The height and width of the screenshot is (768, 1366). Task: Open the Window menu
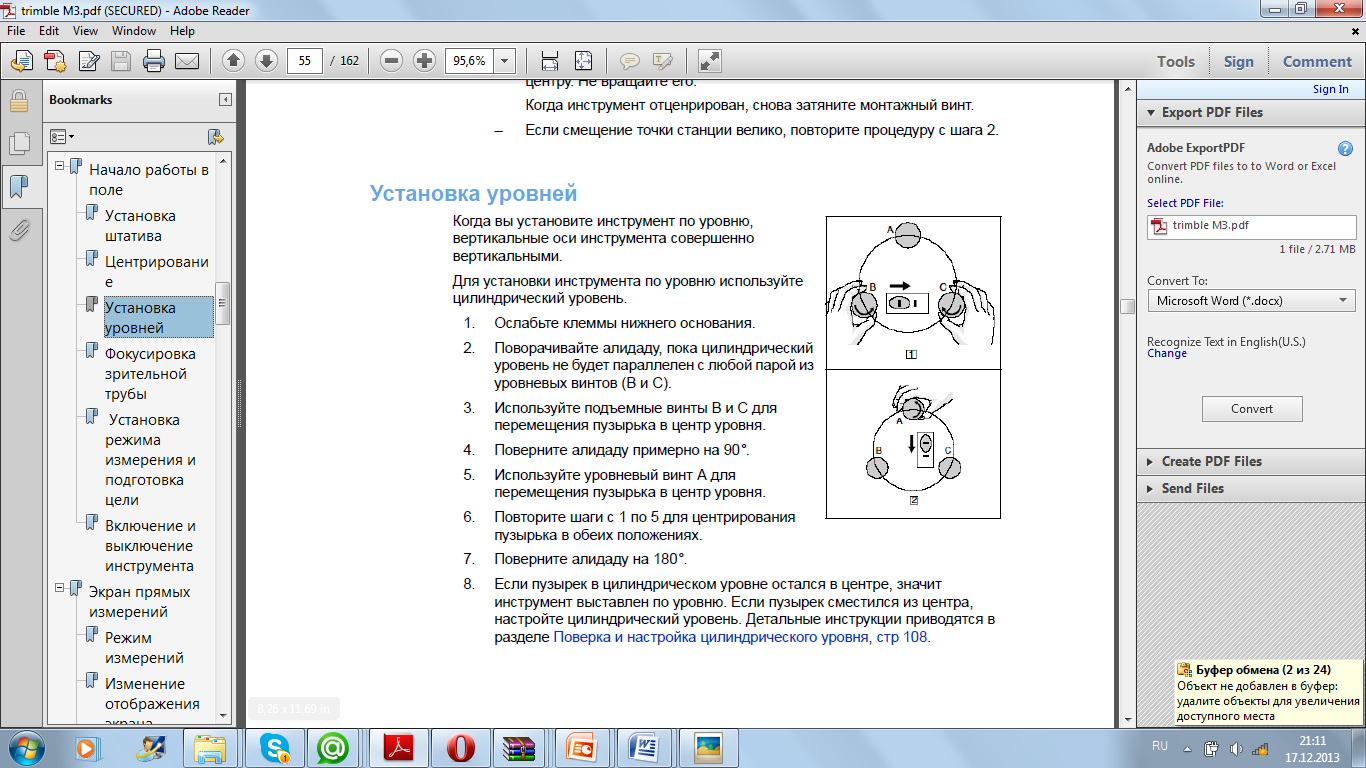134,31
